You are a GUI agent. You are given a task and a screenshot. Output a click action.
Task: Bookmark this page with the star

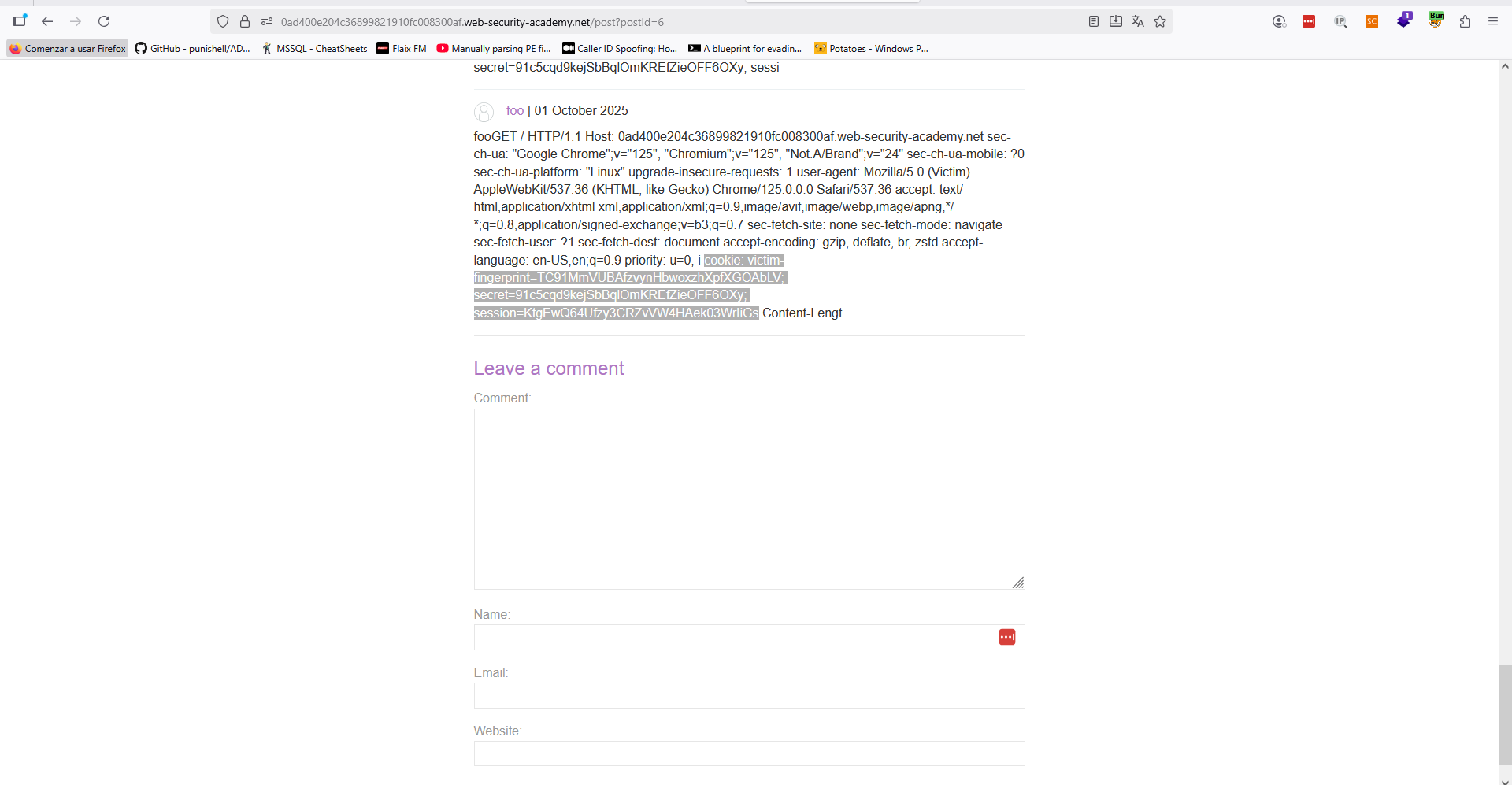[x=1160, y=21]
